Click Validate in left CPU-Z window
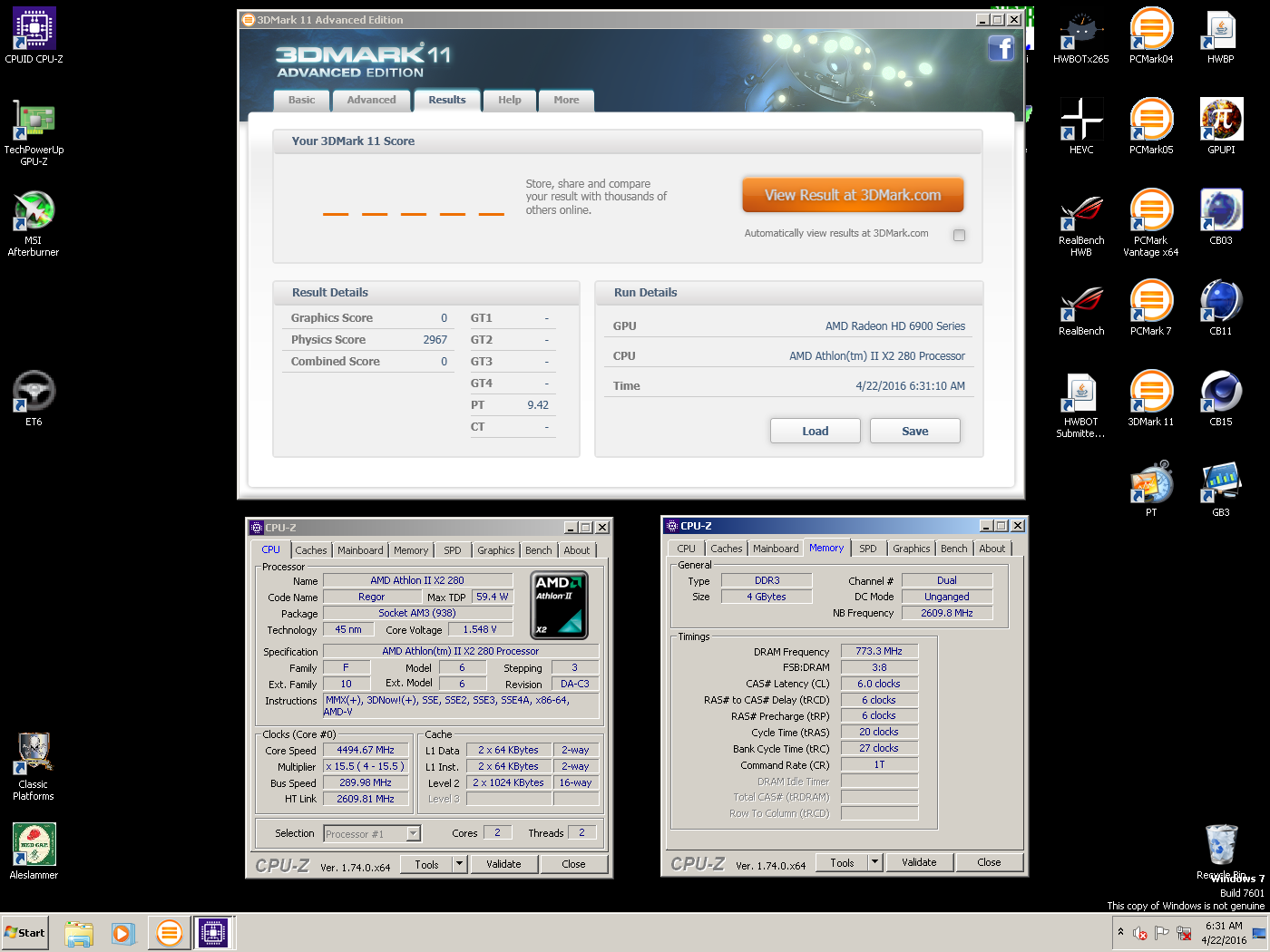The height and width of the screenshot is (952, 1270). click(x=503, y=864)
